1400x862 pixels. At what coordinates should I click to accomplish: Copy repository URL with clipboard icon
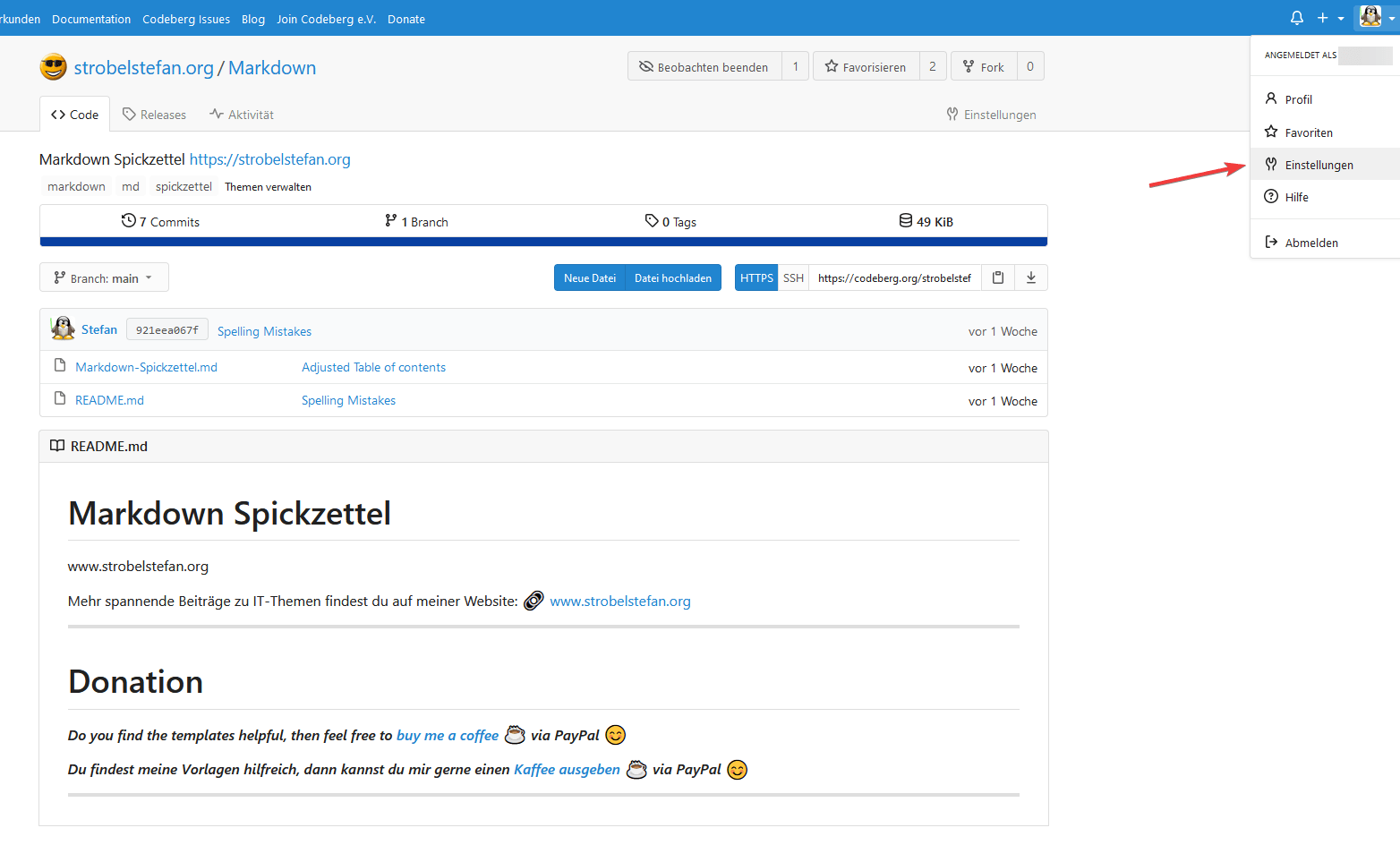click(998, 278)
